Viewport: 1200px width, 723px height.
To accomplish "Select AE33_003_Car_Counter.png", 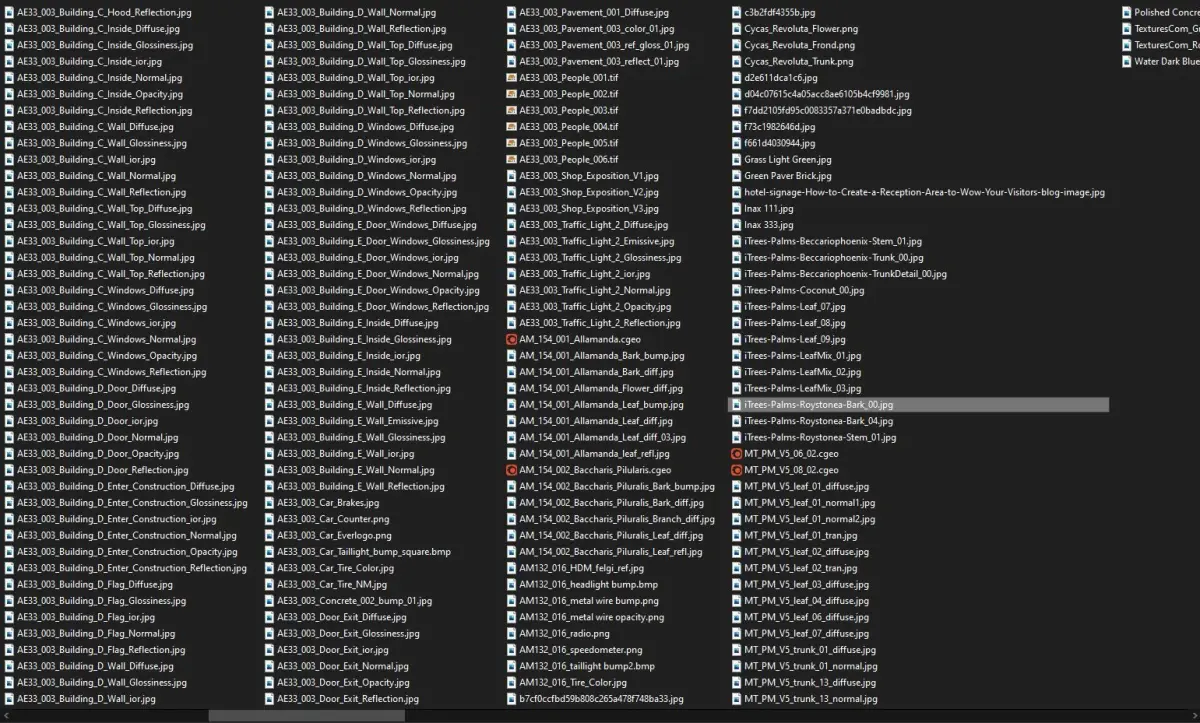I will click(334, 519).
